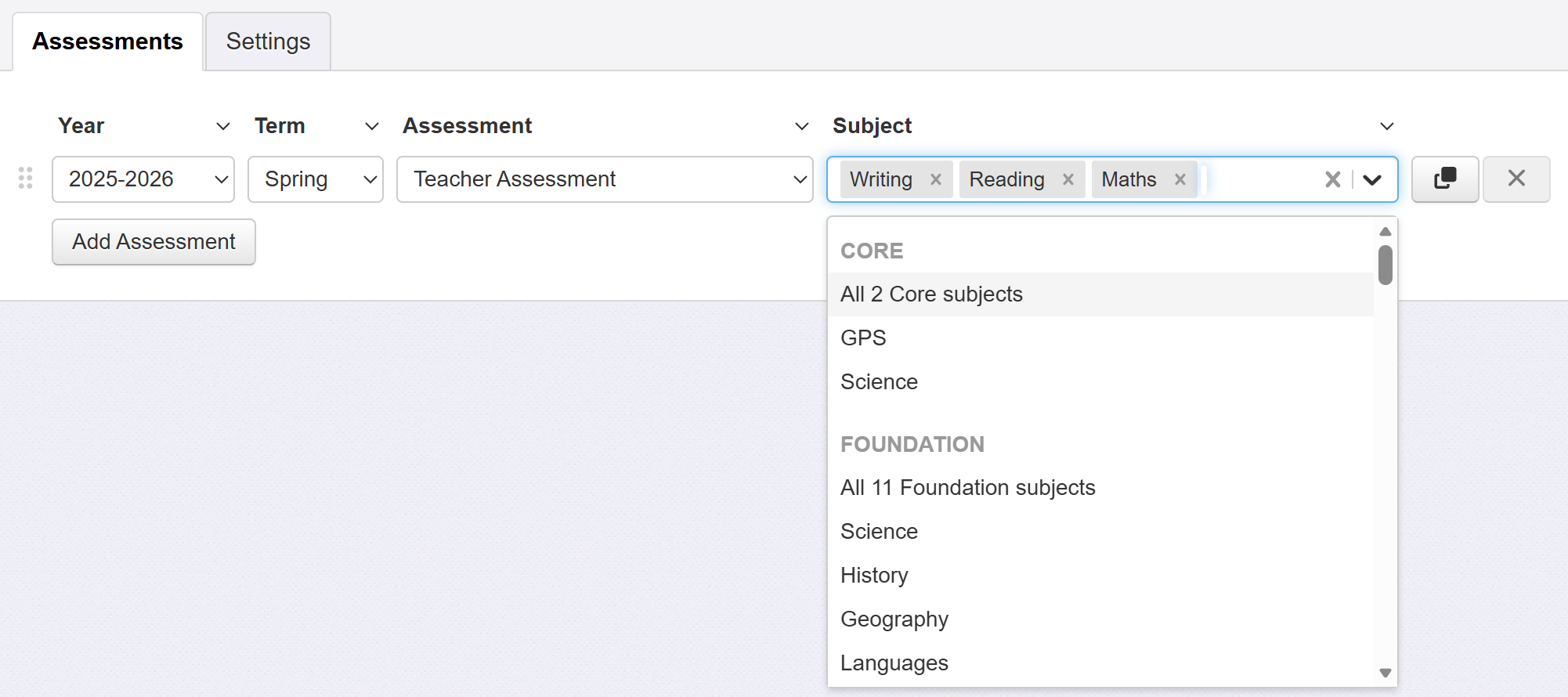Select GPS from the subject list

coord(863,338)
